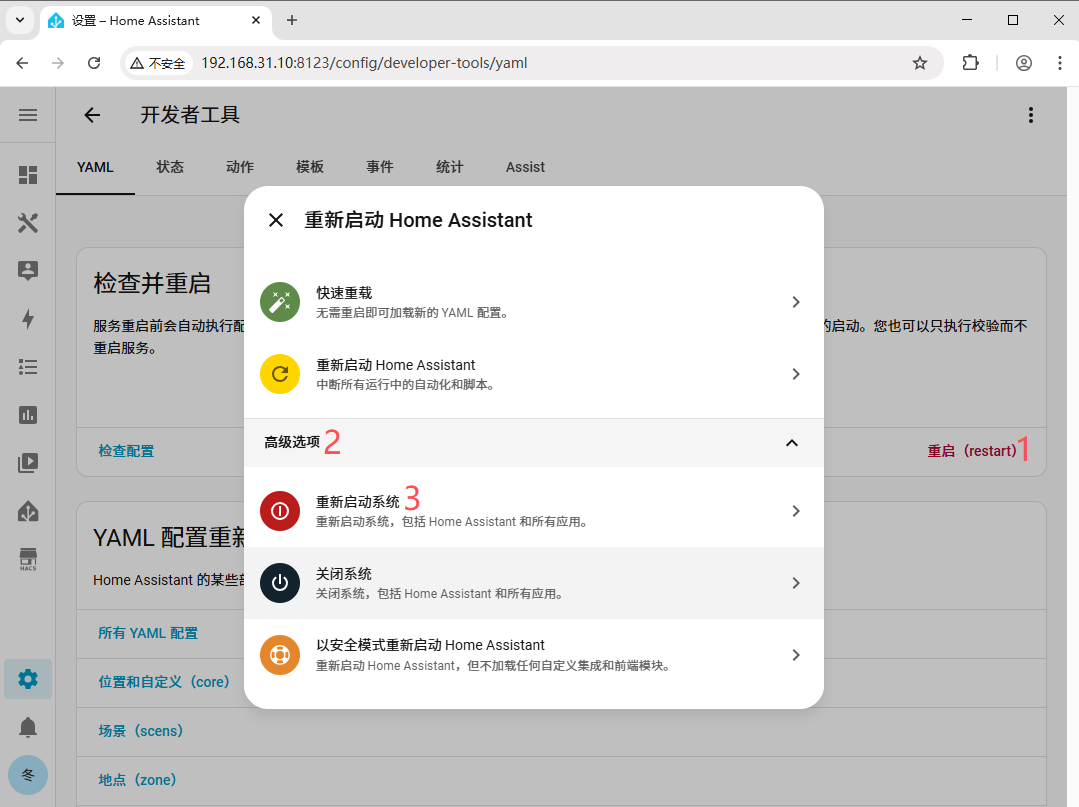Switch to the Assist tab

click(x=525, y=167)
